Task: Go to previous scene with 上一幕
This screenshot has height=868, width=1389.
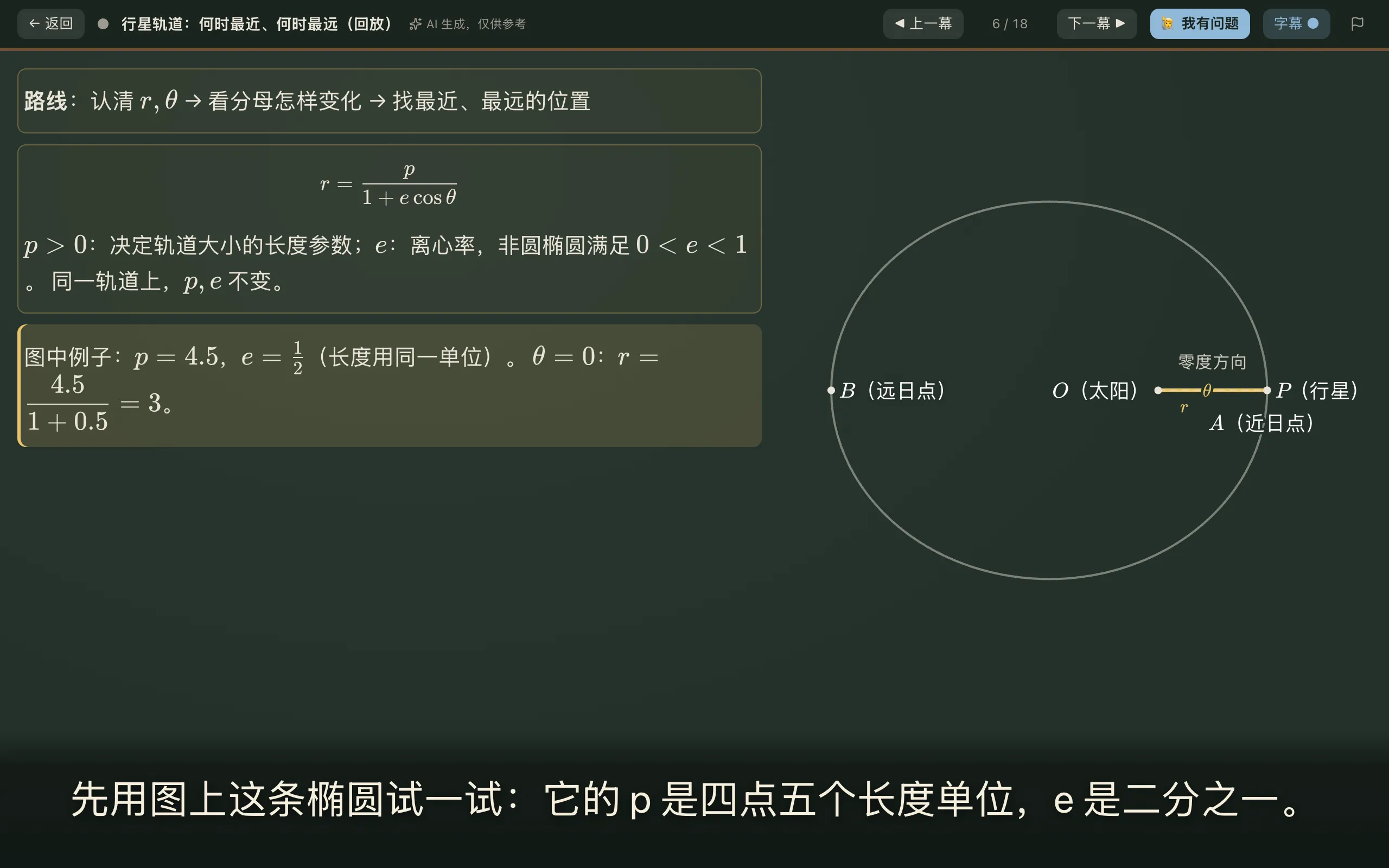Action: (x=923, y=23)
